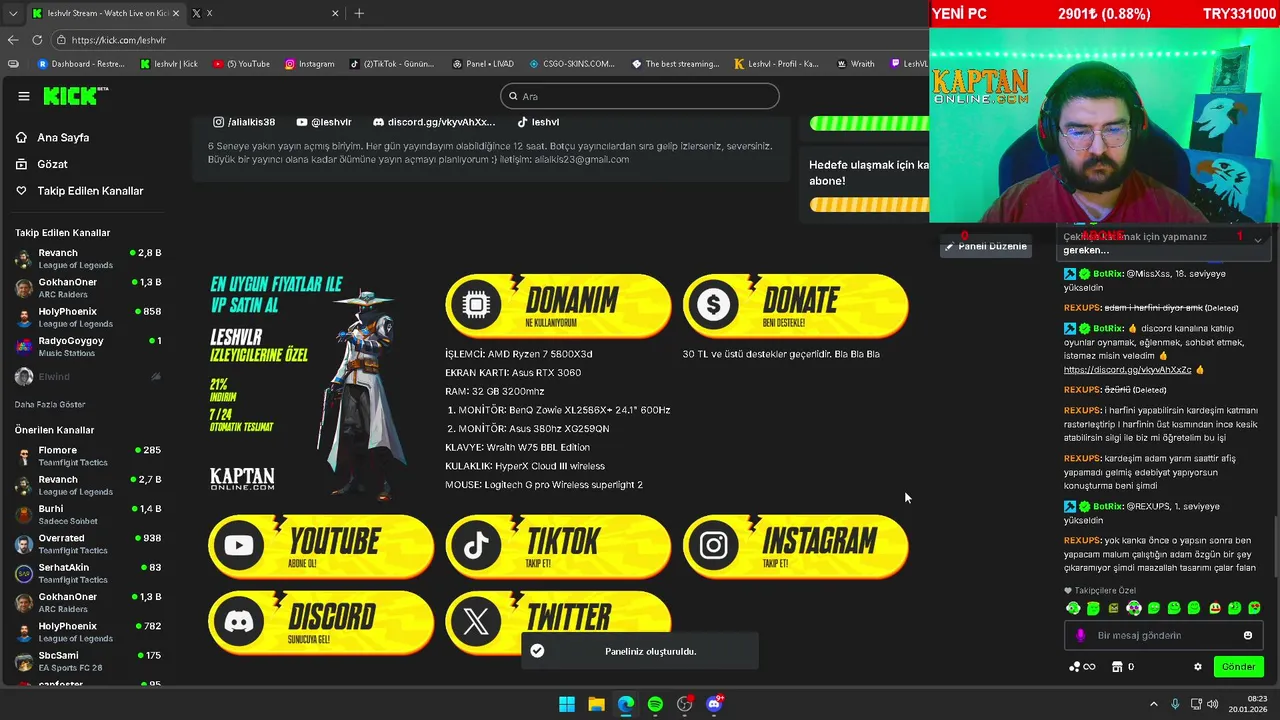Image resolution: width=1280 pixels, height=720 pixels.
Task: Click the Ara search field
Action: [x=640, y=96]
